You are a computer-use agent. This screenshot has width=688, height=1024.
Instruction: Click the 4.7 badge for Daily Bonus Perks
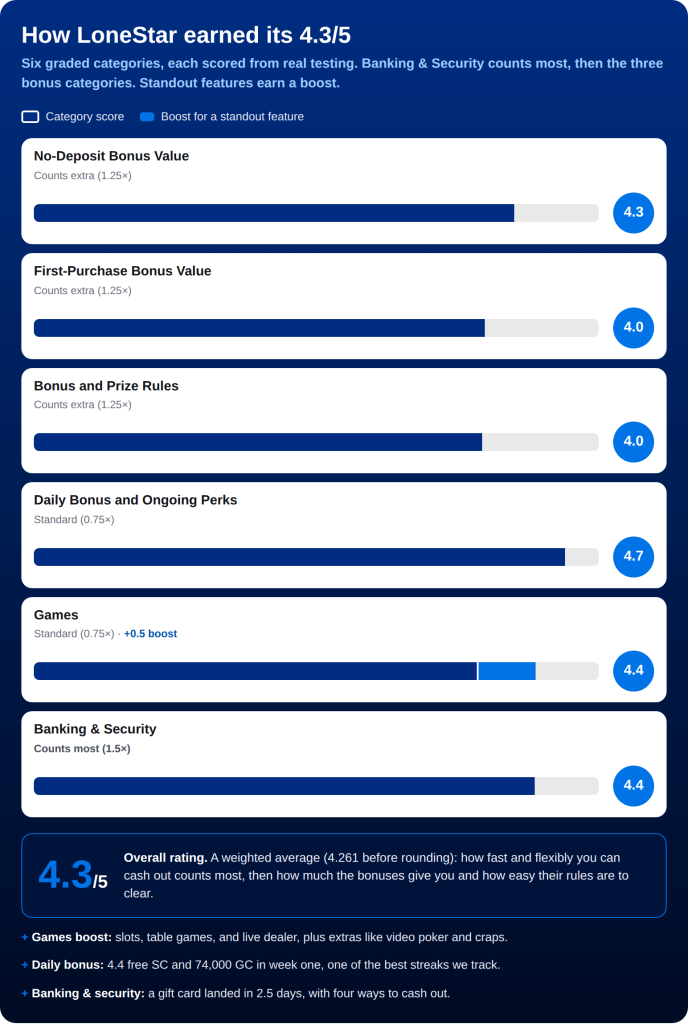pyautogui.click(x=633, y=557)
